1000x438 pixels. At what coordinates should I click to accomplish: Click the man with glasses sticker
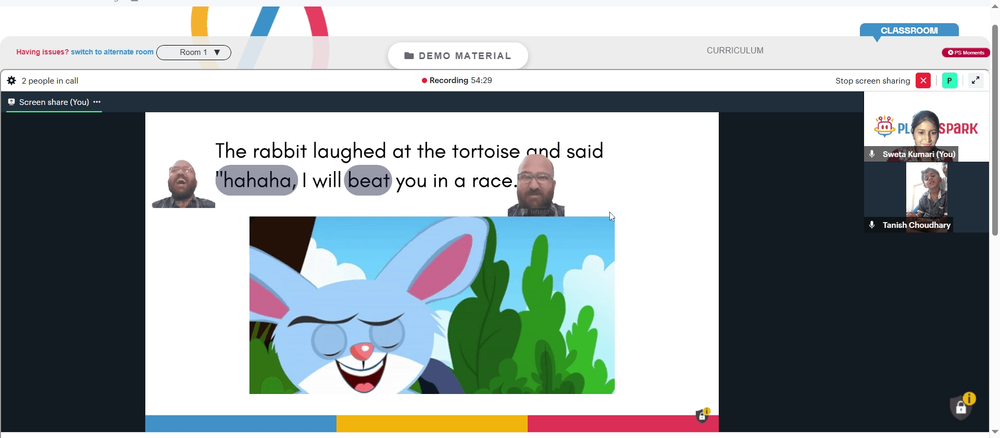click(536, 186)
